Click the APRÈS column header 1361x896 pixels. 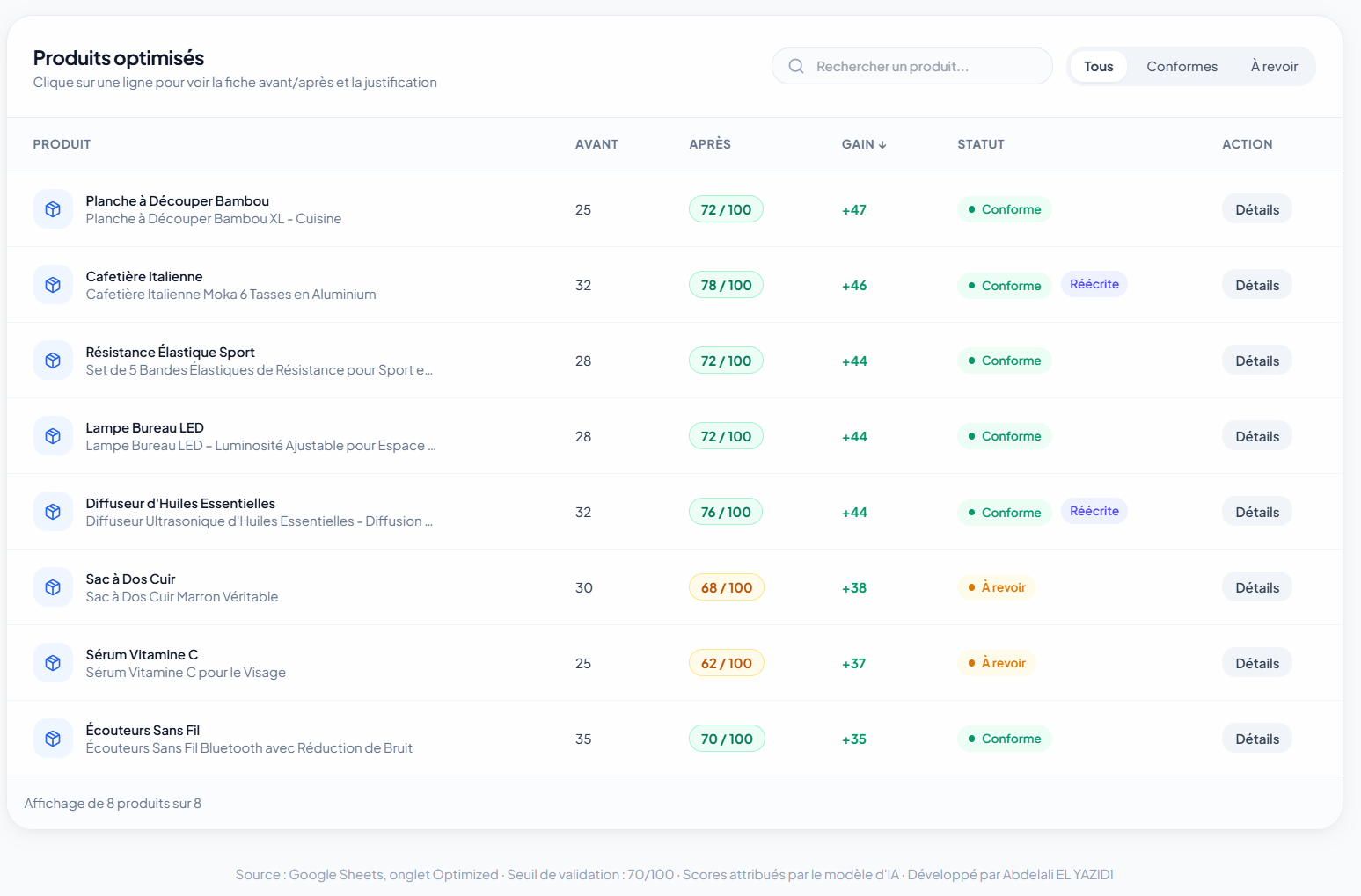(710, 144)
